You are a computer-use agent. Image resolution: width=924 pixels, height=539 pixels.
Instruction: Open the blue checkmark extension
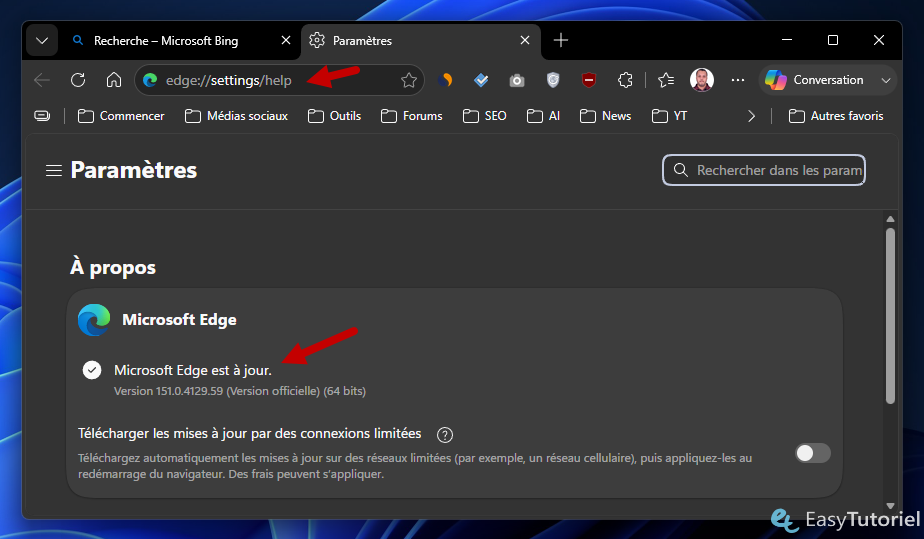tap(481, 80)
